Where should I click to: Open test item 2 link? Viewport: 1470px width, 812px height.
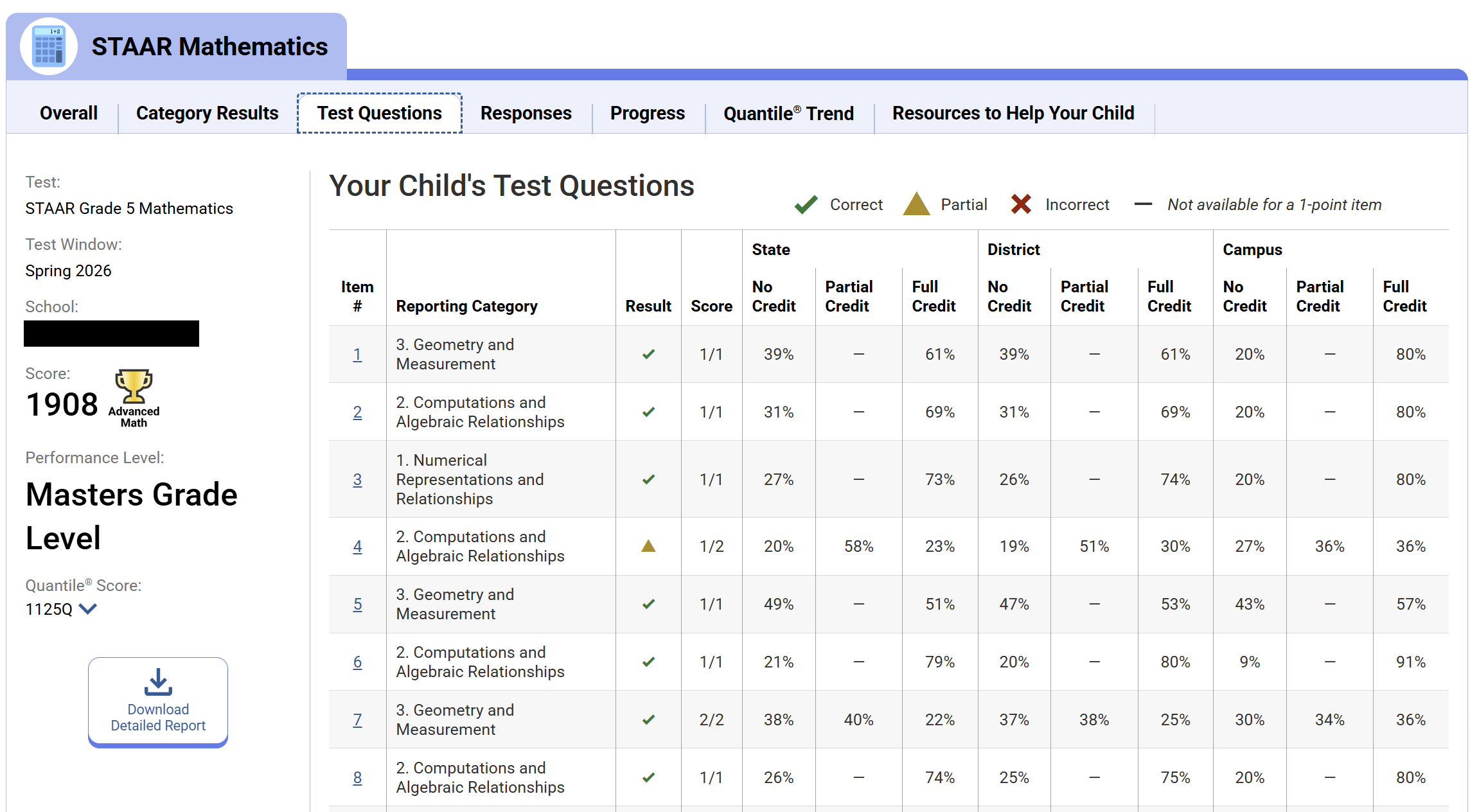pyautogui.click(x=357, y=412)
